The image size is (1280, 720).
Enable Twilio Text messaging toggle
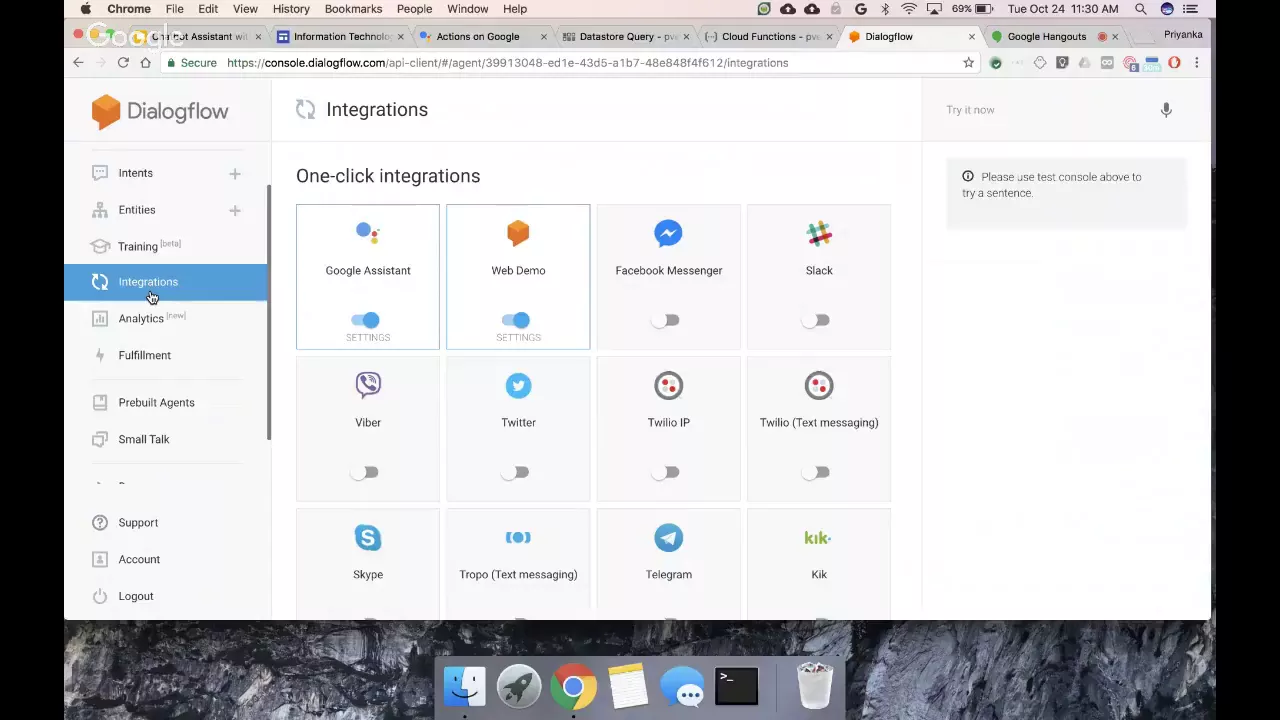click(816, 472)
